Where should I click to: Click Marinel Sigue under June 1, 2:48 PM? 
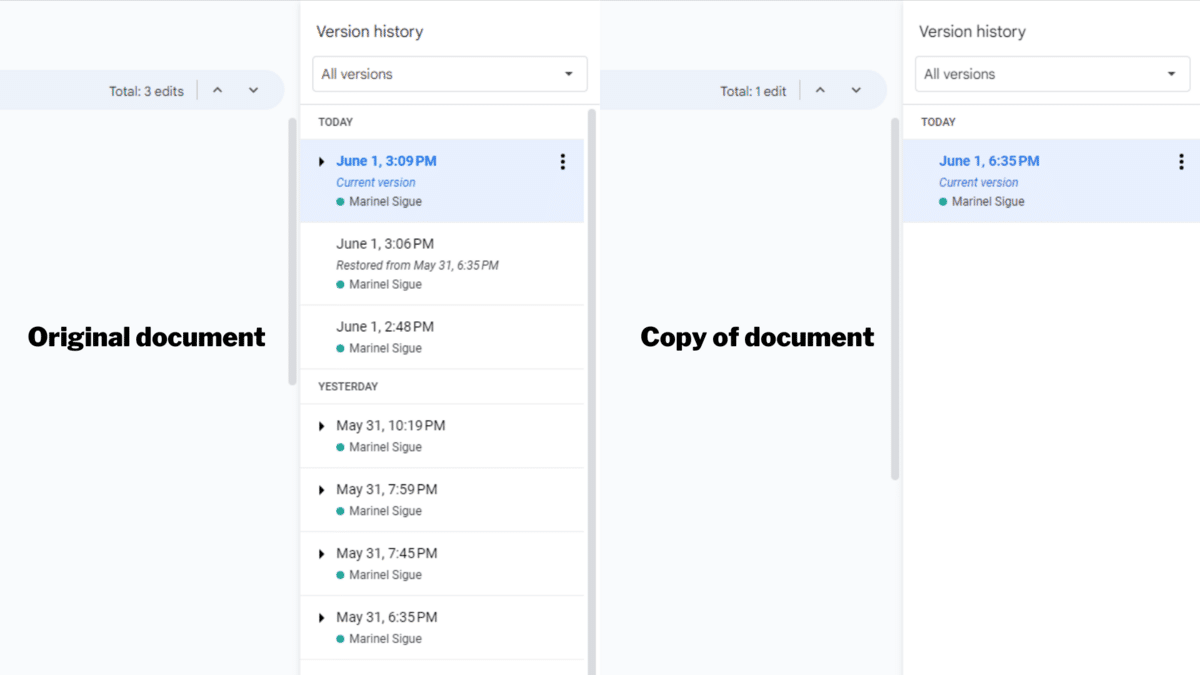[385, 348]
